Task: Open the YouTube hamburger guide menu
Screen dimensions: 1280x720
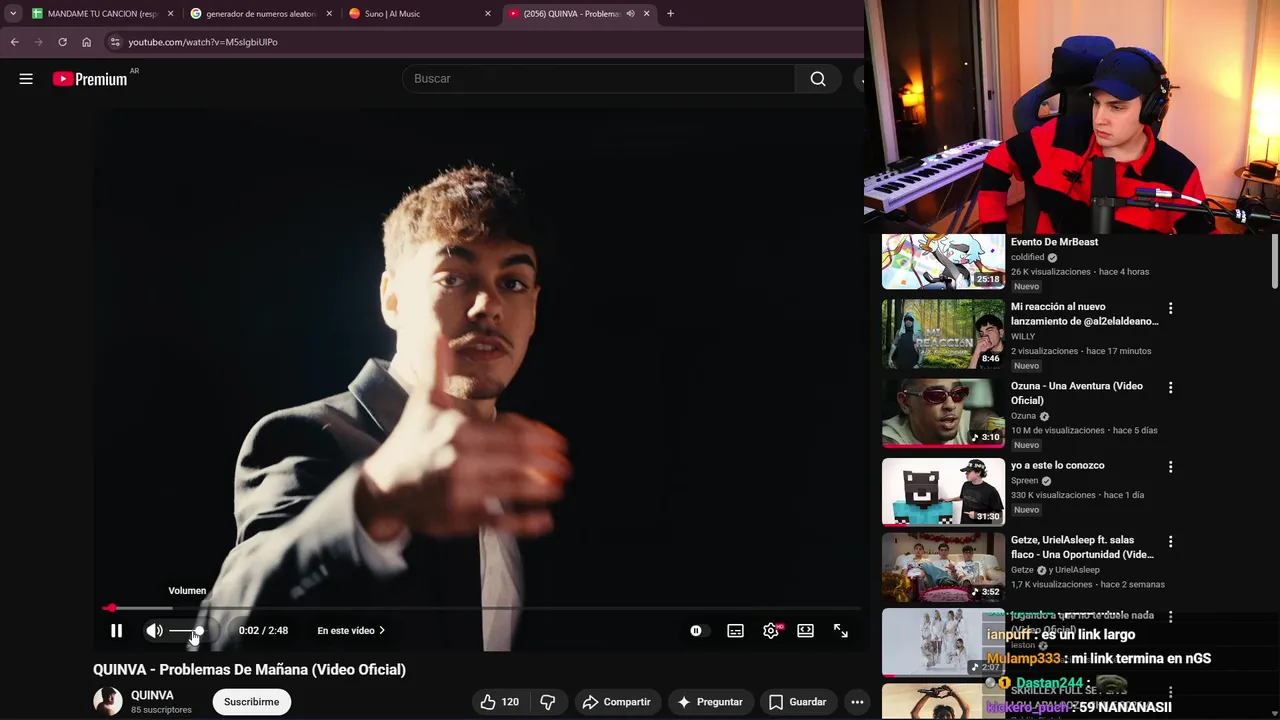Action: click(x=26, y=79)
